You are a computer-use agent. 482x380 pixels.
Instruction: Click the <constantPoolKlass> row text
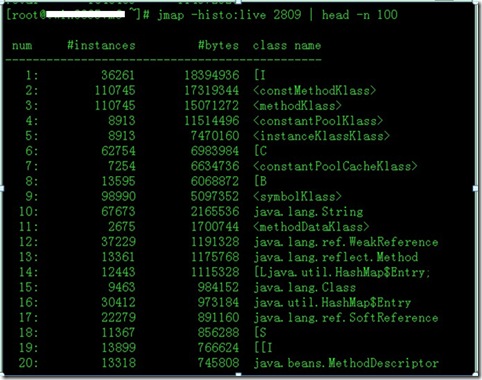coord(318,121)
